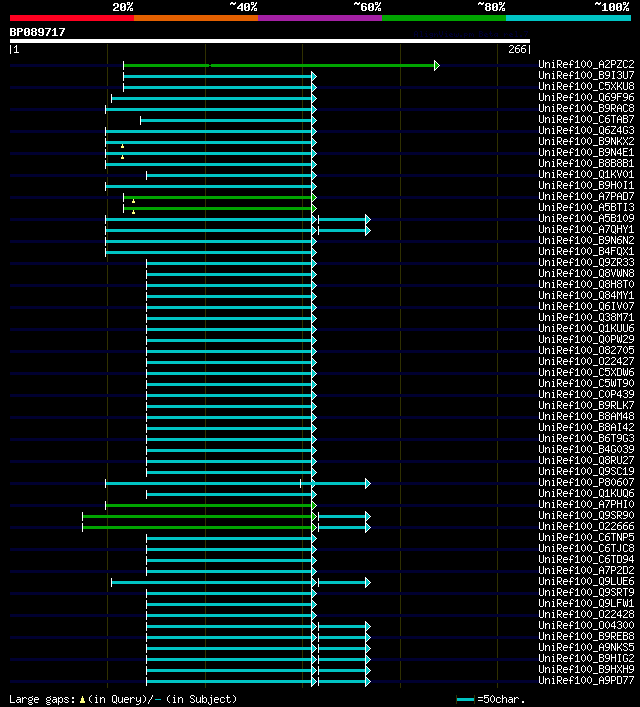Open the UniRef100_B9I3U7 hit label
This screenshot has height=707, width=640.
coord(586,75)
